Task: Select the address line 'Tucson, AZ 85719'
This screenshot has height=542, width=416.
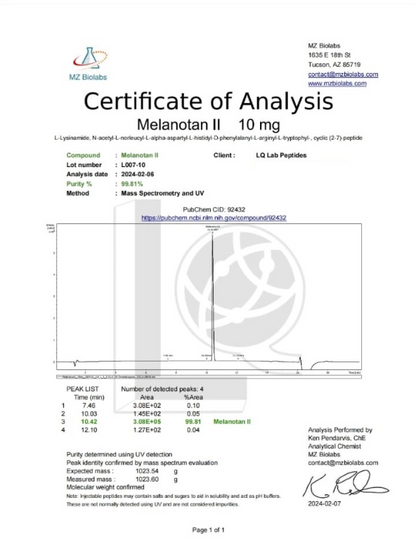Action: tap(334, 65)
